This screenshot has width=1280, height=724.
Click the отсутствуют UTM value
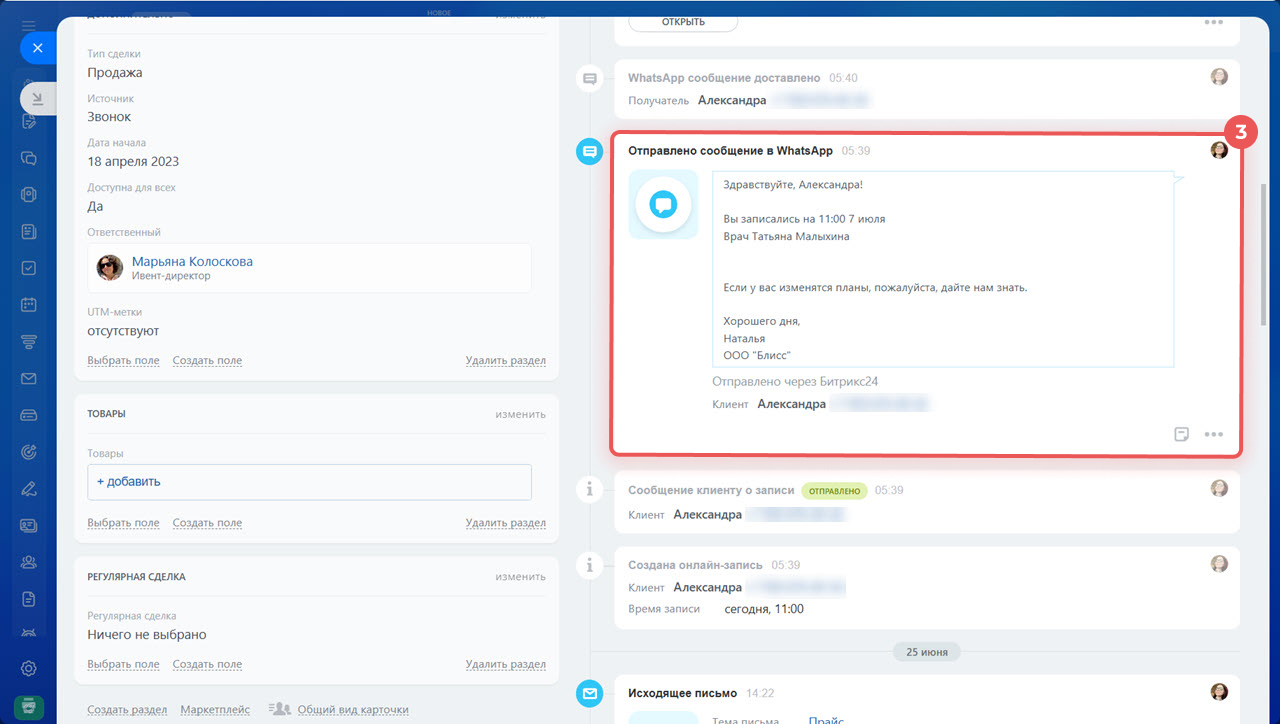coord(123,331)
